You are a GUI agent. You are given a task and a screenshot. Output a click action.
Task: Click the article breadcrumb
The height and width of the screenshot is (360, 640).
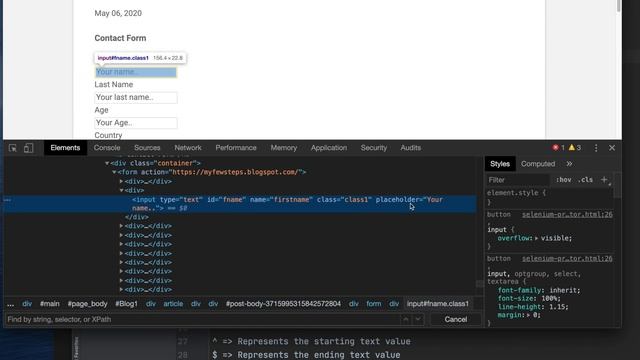tap(173, 304)
